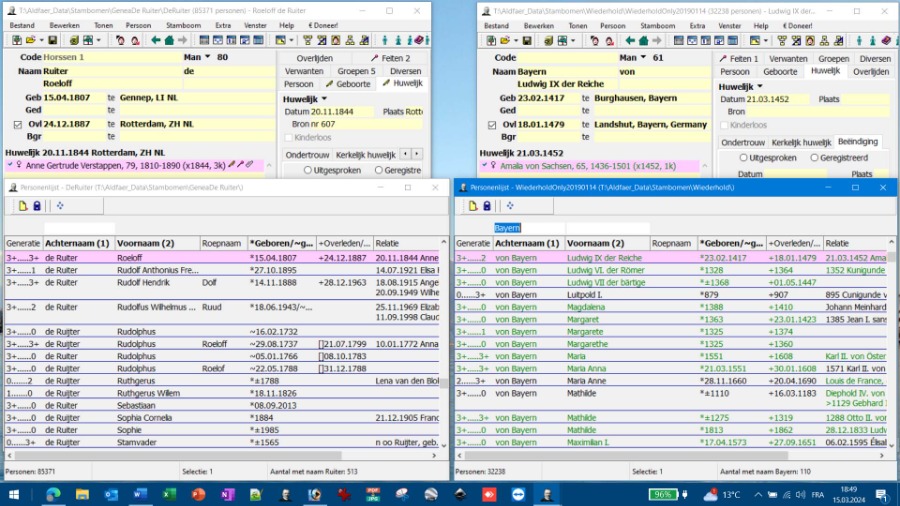Click horizontal scrollbar of left Personenlijst
This screenshot has width=900, height=506.
pyautogui.click(x=200, y=456)
